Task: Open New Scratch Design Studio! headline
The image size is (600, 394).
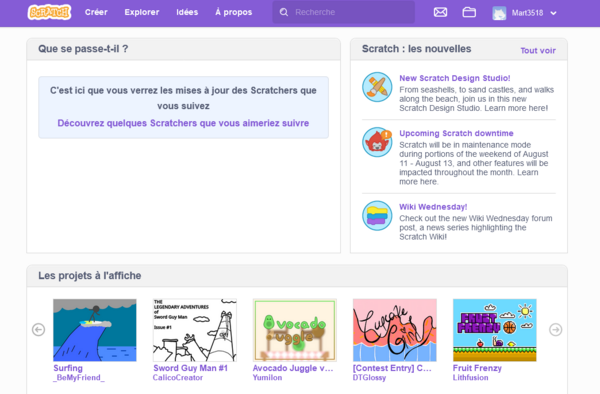Action: (455, 78)
